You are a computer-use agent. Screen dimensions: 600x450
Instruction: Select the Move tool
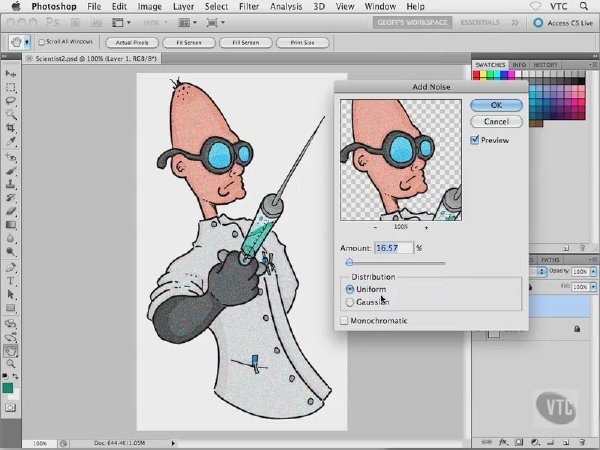click(x=10, y=73)
